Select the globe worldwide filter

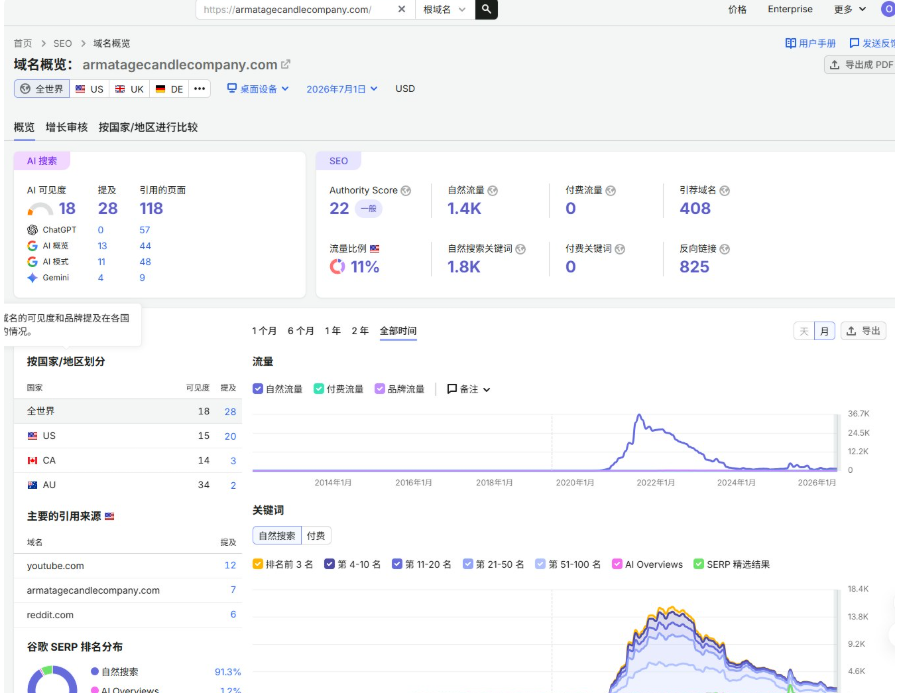42,89
